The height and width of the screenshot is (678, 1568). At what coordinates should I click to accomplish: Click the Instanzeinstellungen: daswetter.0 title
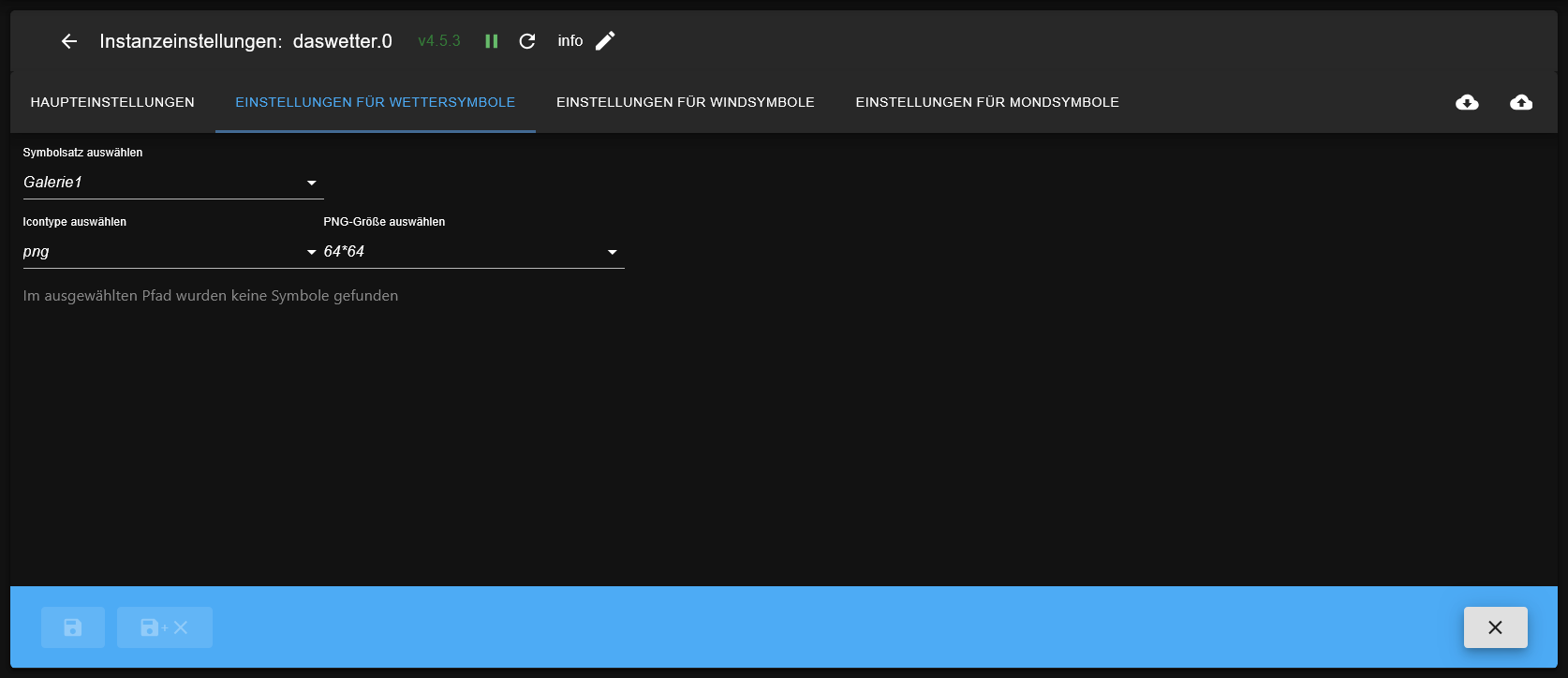pos(246,41)
